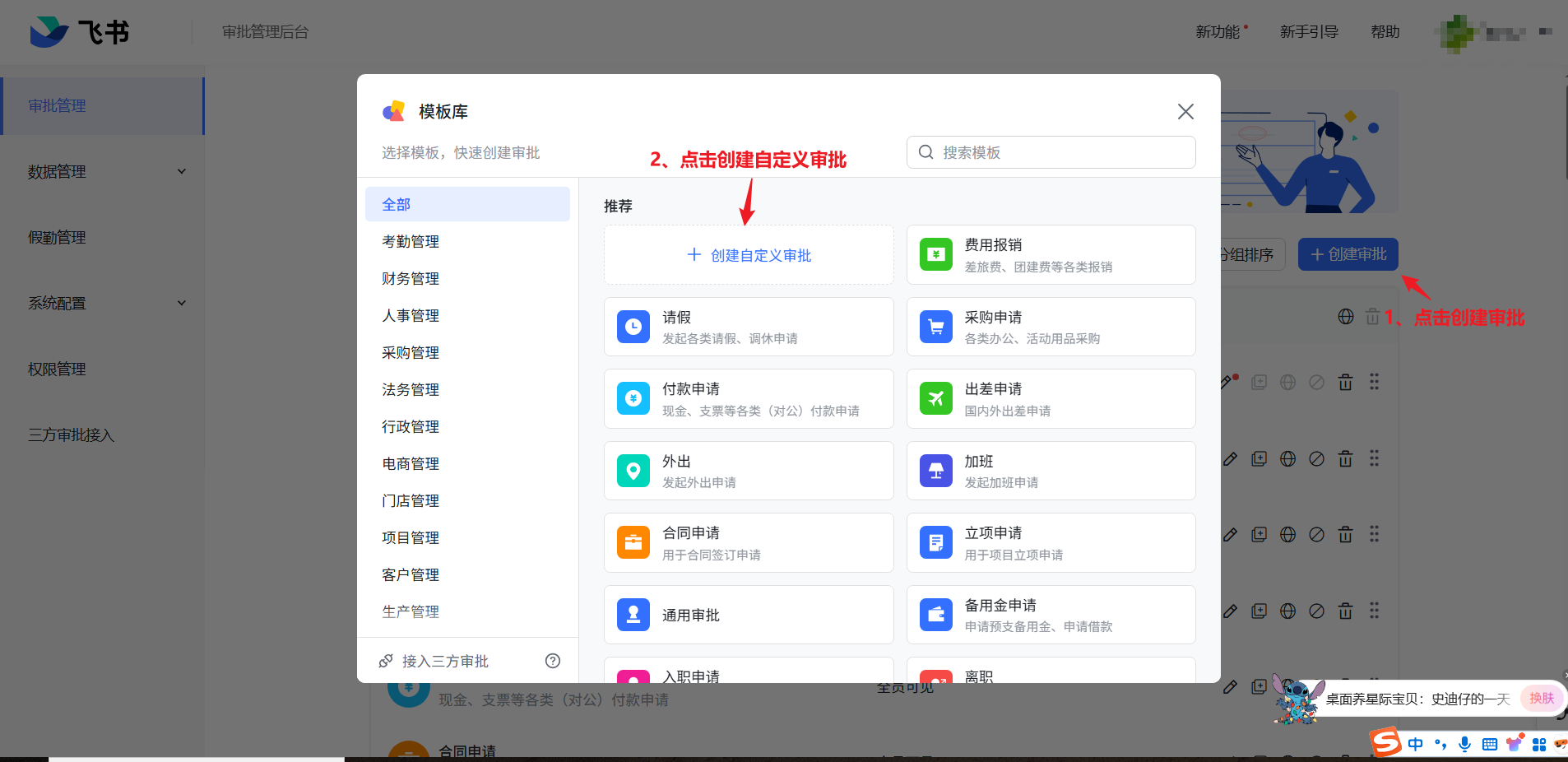The height and width of the screenshot is (762, 1568).
Task: Click the pink 换肤 button on the popup
Action: pyautogui.click(x=1542, y=698)
